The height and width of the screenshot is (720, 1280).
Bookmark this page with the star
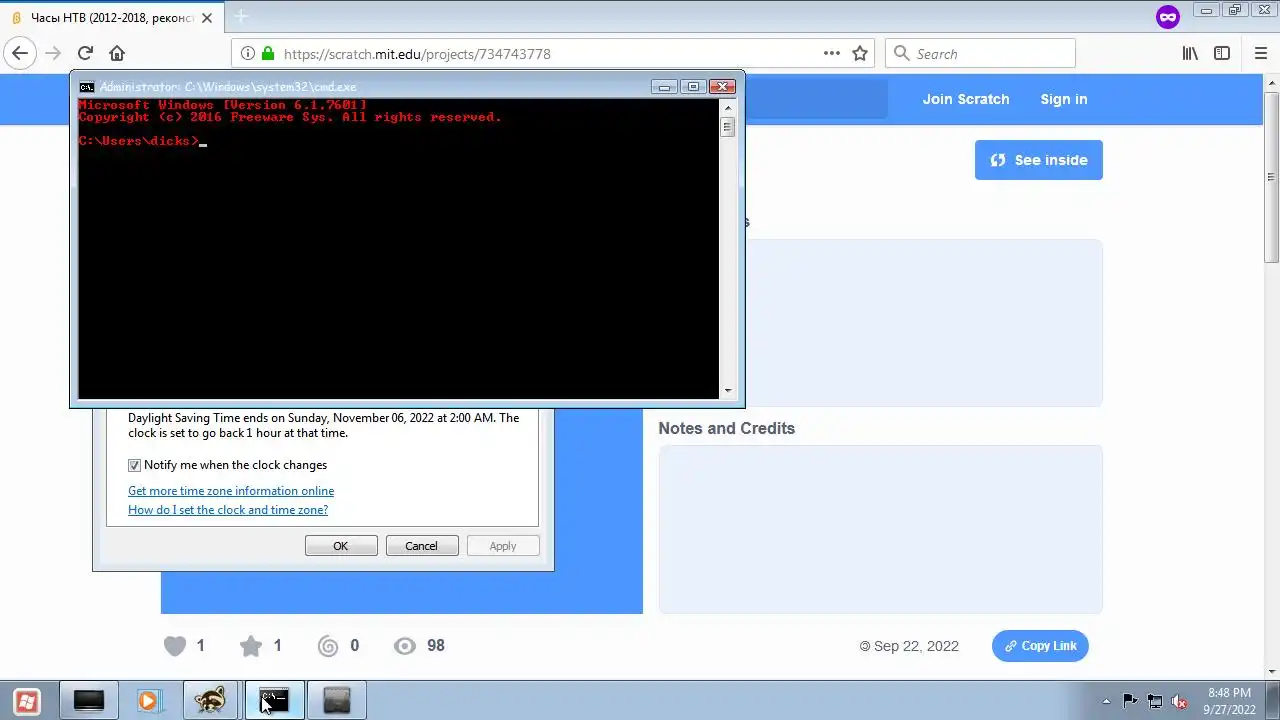tap(860, 54)
